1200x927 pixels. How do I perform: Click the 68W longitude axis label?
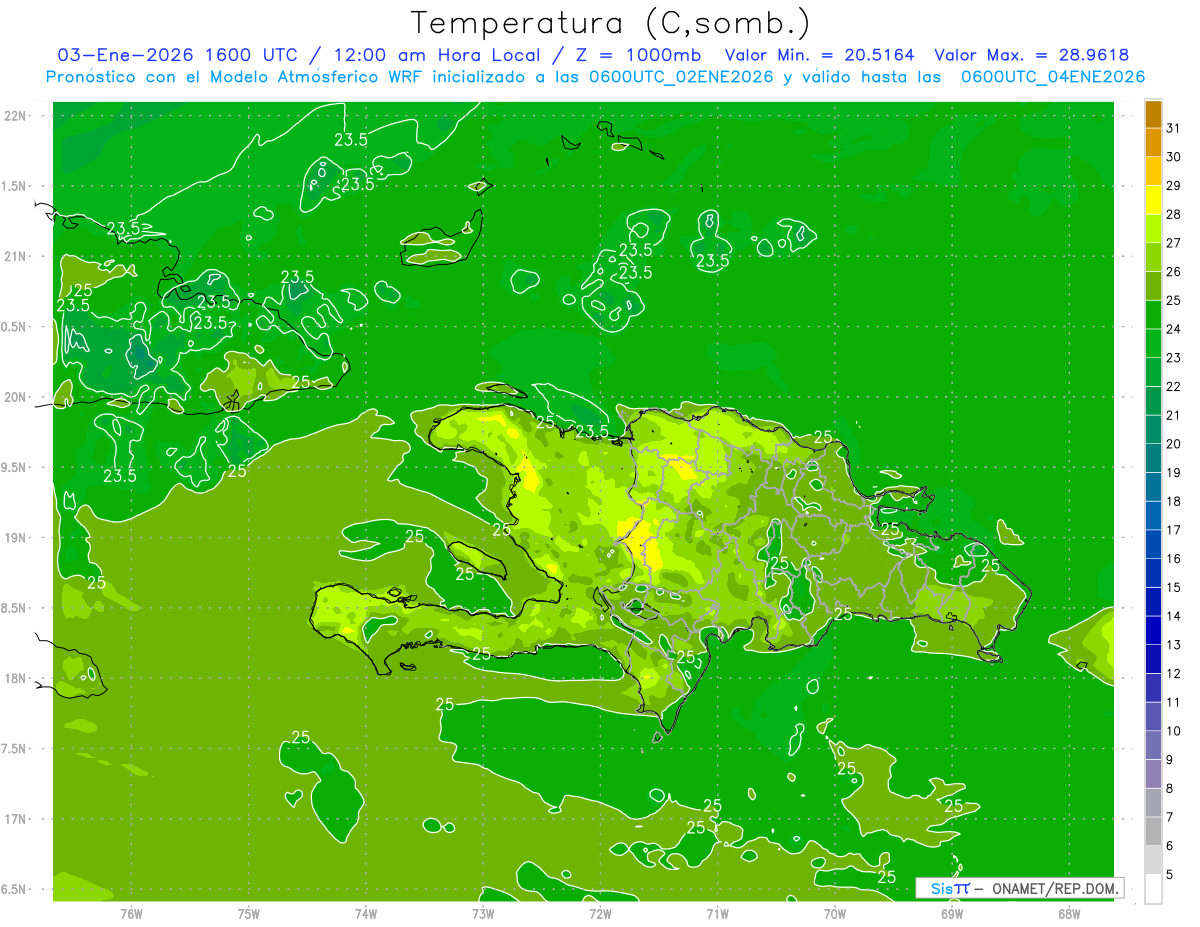pyautogui.click(x=1069, y=914)
